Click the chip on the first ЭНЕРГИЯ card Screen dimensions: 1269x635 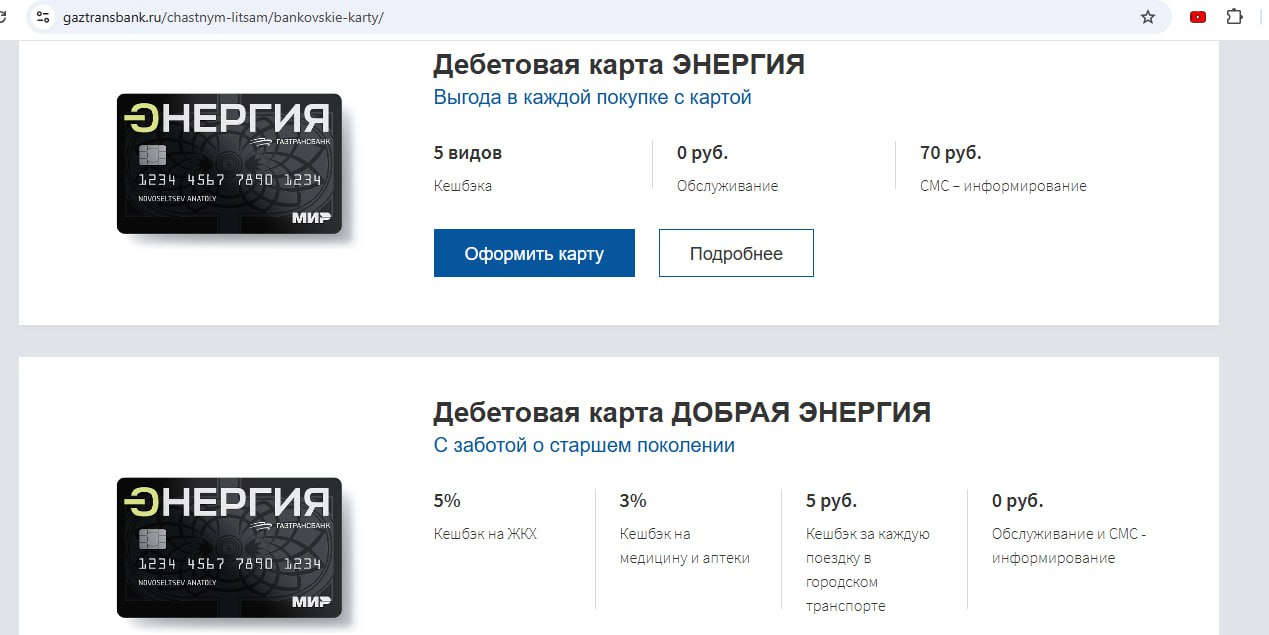152,155
